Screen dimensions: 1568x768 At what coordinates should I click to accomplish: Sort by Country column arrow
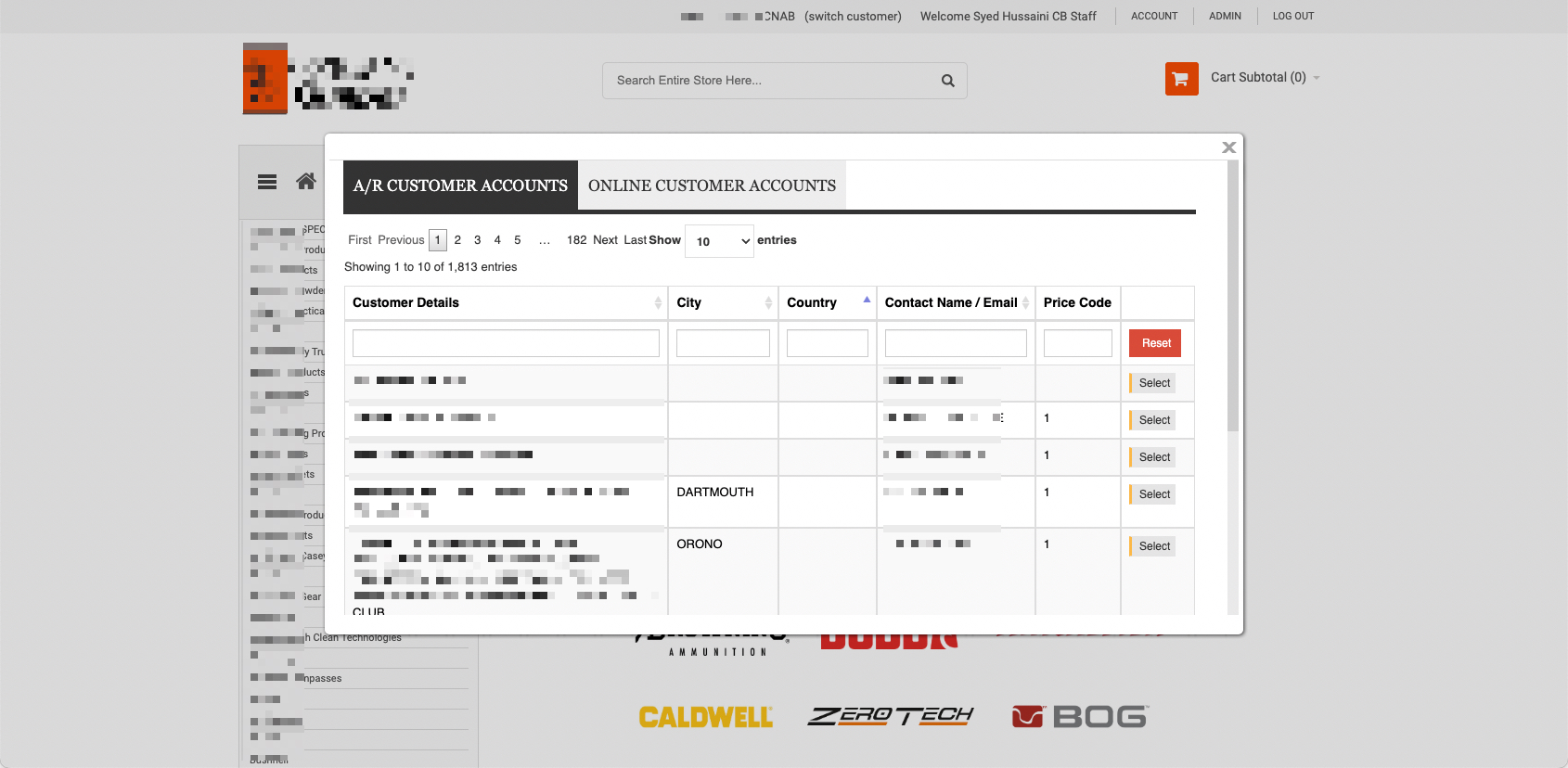pos(867,301)
